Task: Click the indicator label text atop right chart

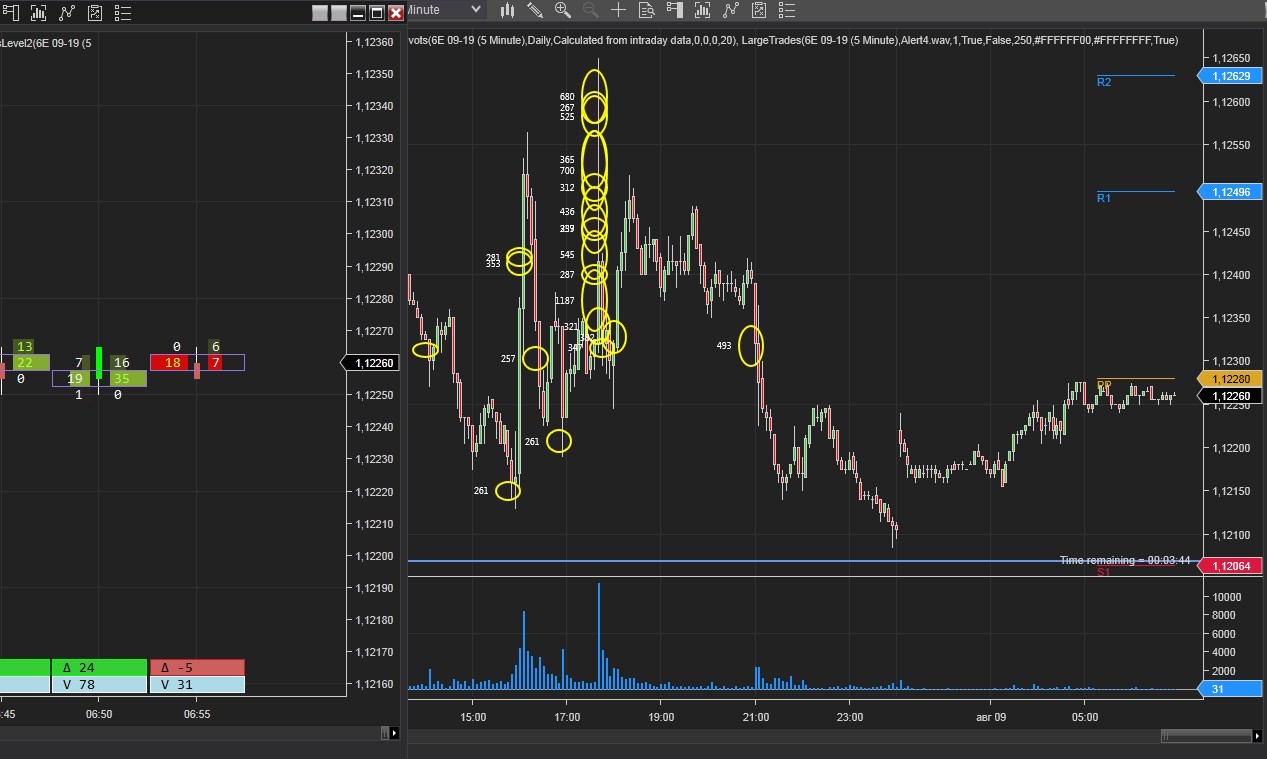Action: tap(793, 40)
